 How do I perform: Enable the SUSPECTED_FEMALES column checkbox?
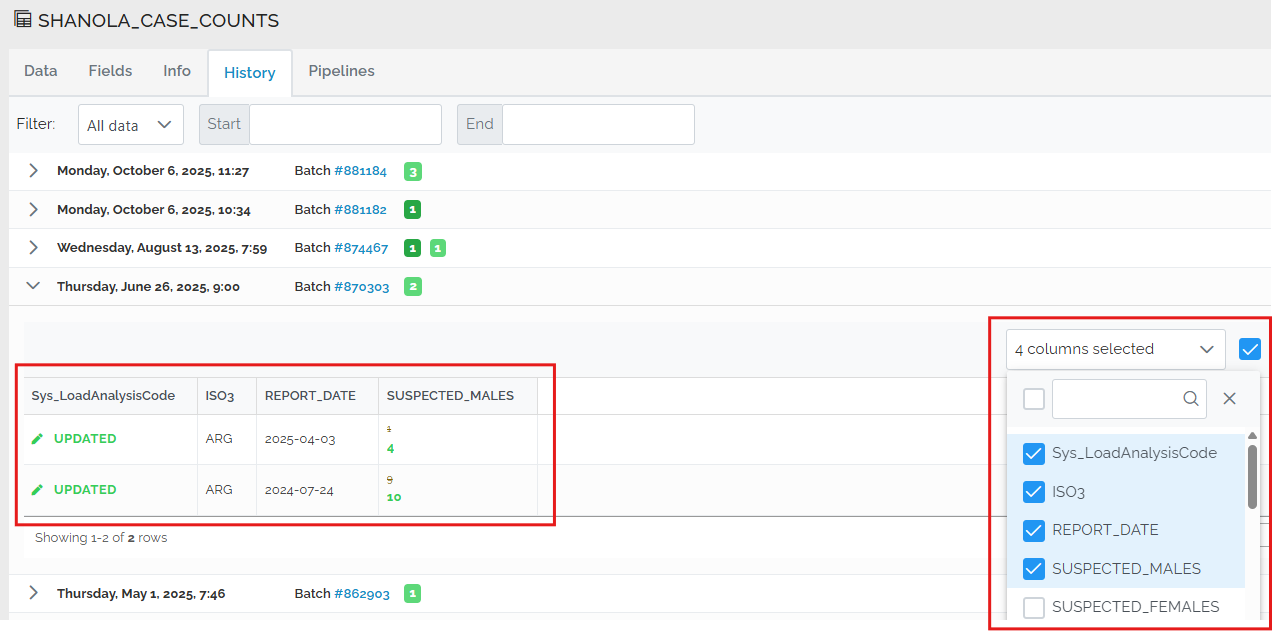pyautogui.click(x=1033, y=607)
